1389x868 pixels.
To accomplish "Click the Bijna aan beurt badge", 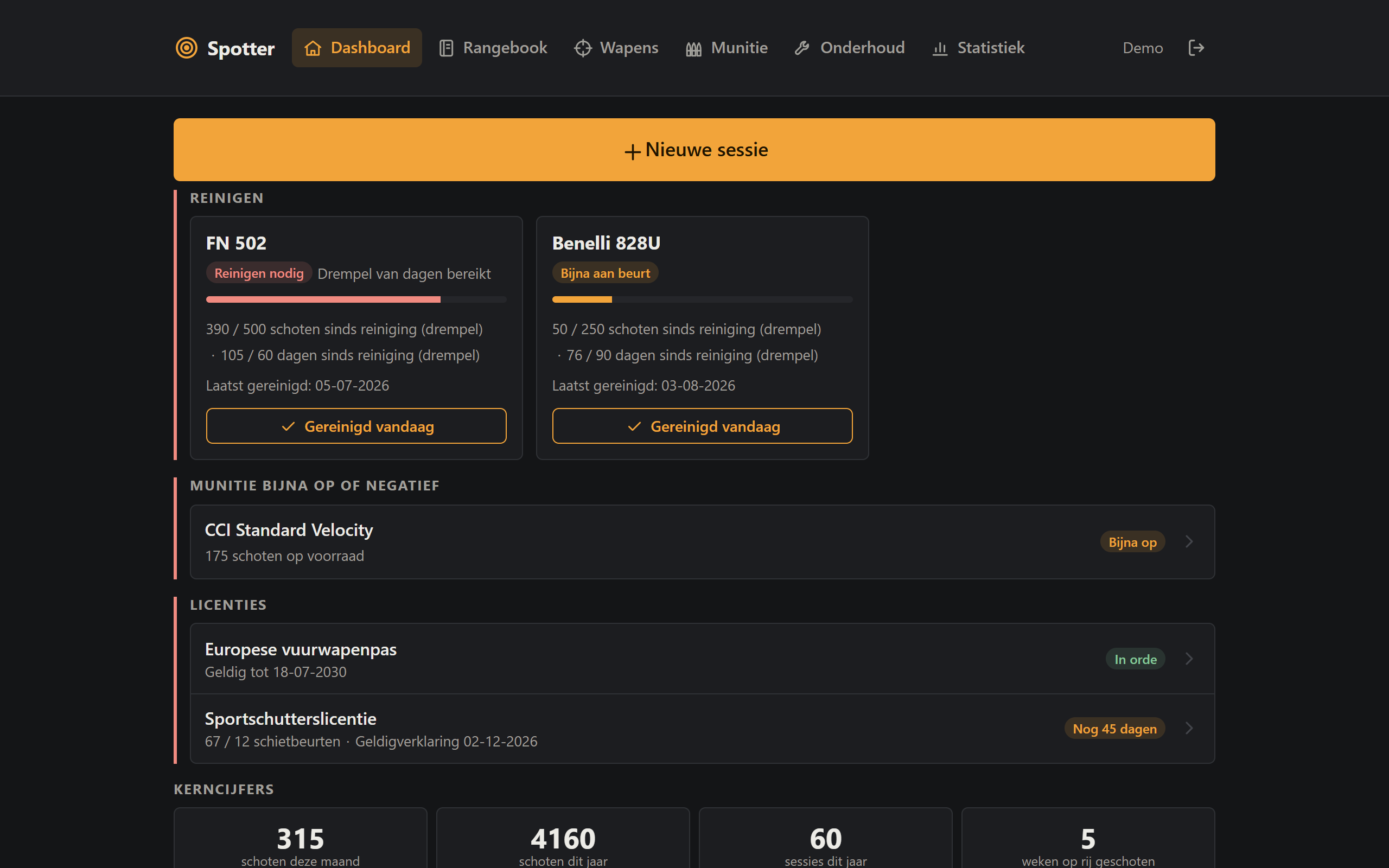I will pos(605,273).
